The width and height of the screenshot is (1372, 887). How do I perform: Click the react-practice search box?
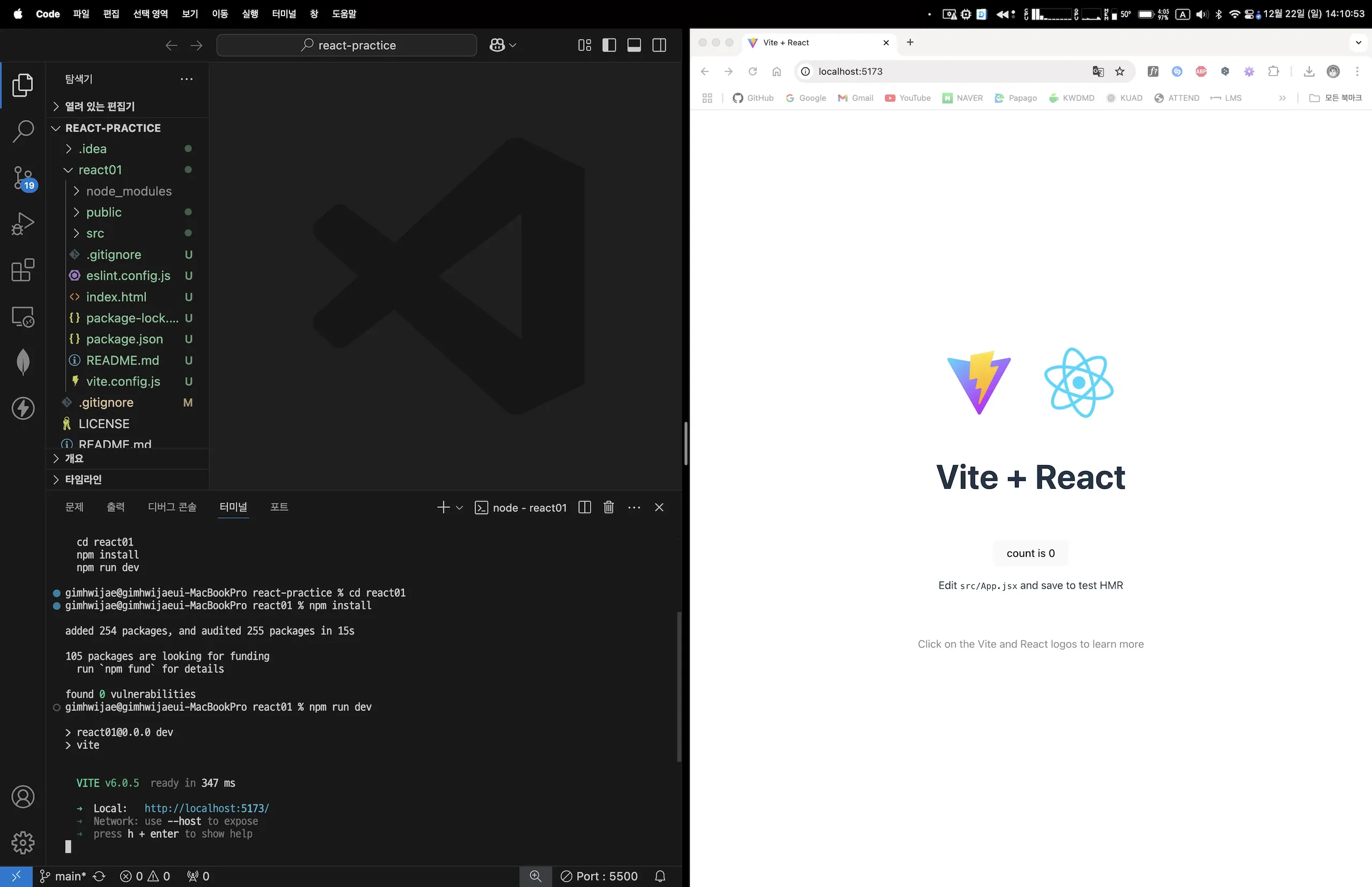tap(346, 45)
